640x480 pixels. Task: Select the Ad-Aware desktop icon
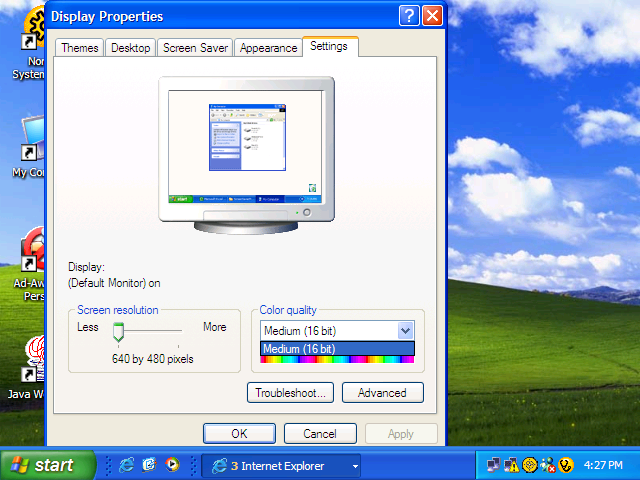point(29,264)
